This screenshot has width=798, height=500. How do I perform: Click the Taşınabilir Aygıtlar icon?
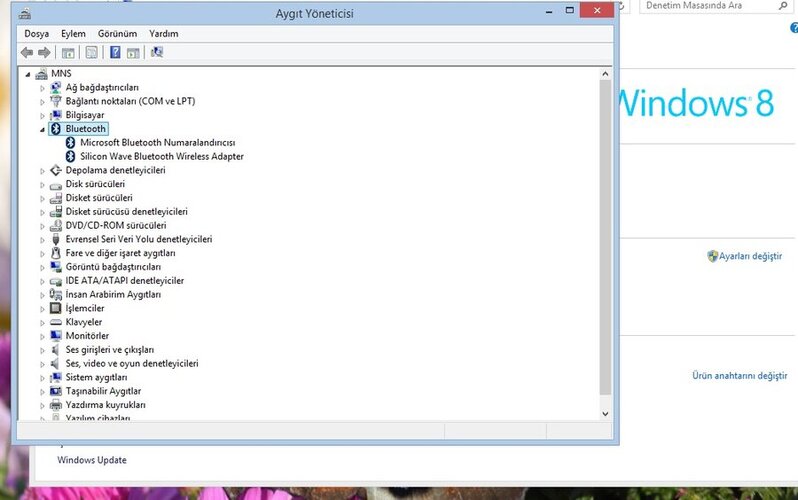point(56,392)
